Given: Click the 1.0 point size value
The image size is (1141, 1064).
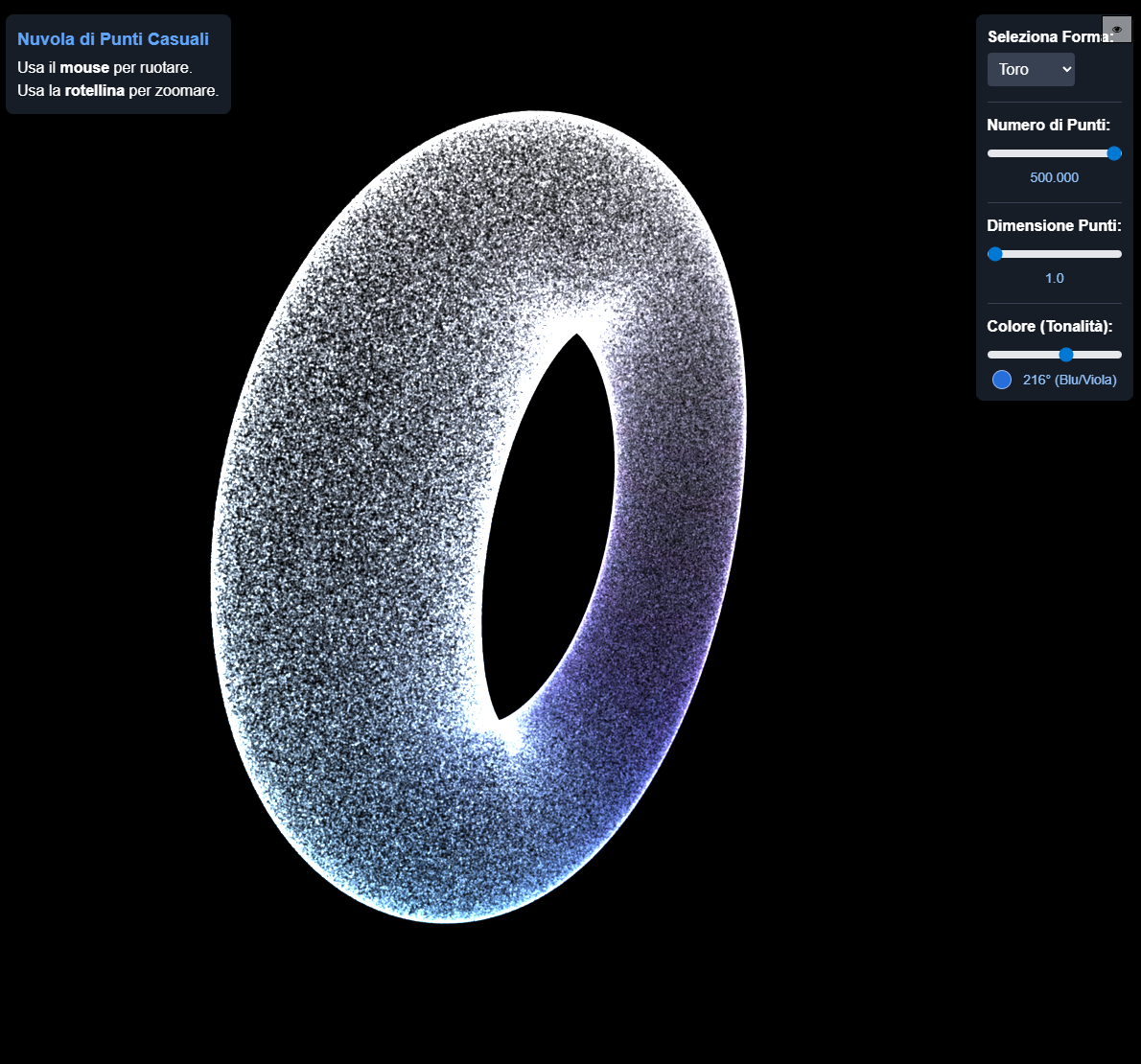Looking at the screenshot, I should tap(1054, 278).
